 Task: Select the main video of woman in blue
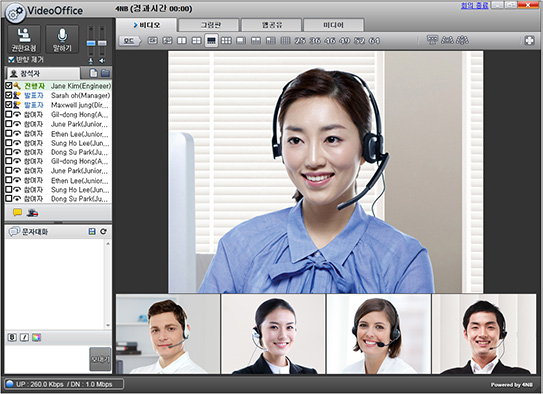[x=326, y=172]
